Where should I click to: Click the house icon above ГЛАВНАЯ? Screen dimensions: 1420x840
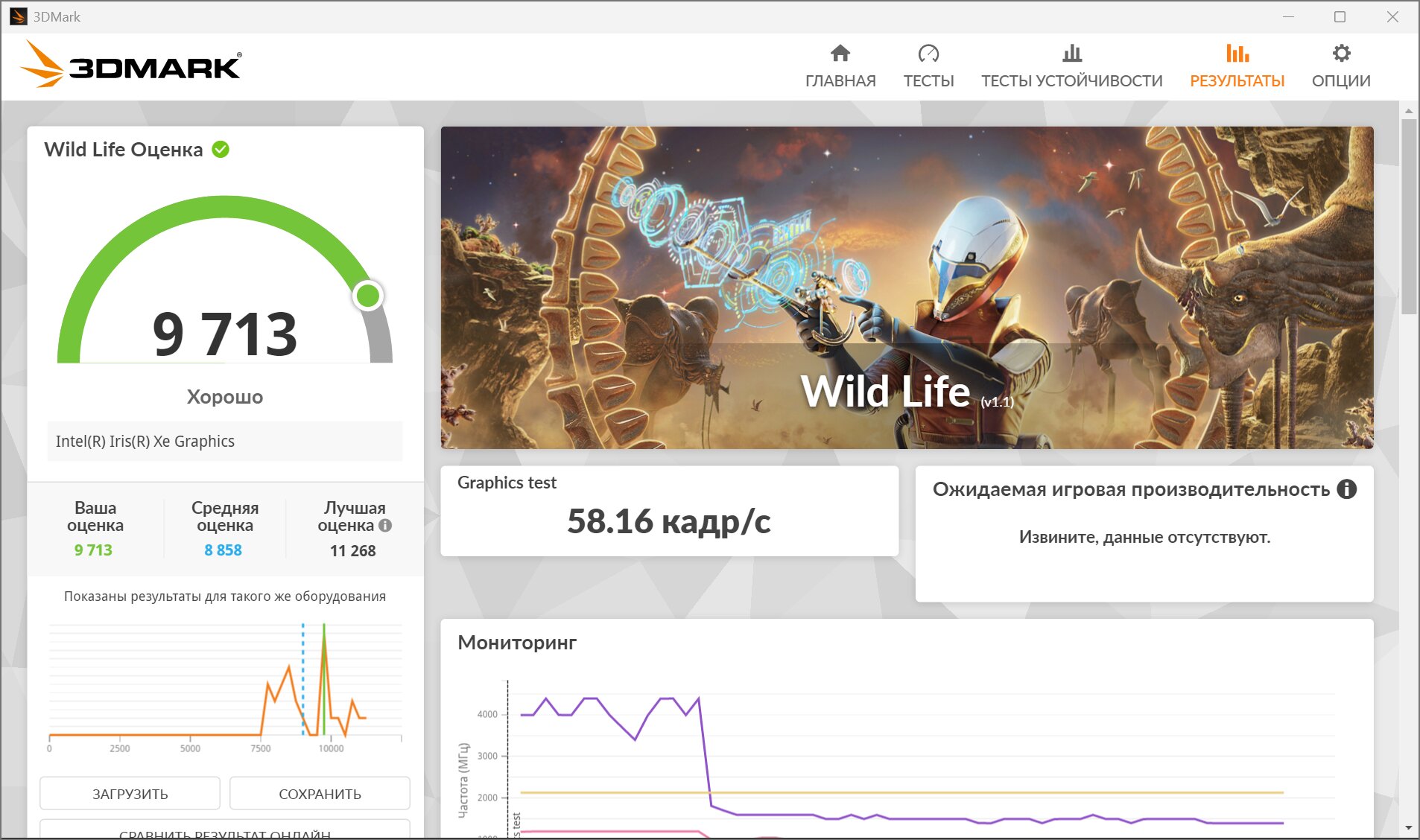pyautogui.click(x=840, y=53)
